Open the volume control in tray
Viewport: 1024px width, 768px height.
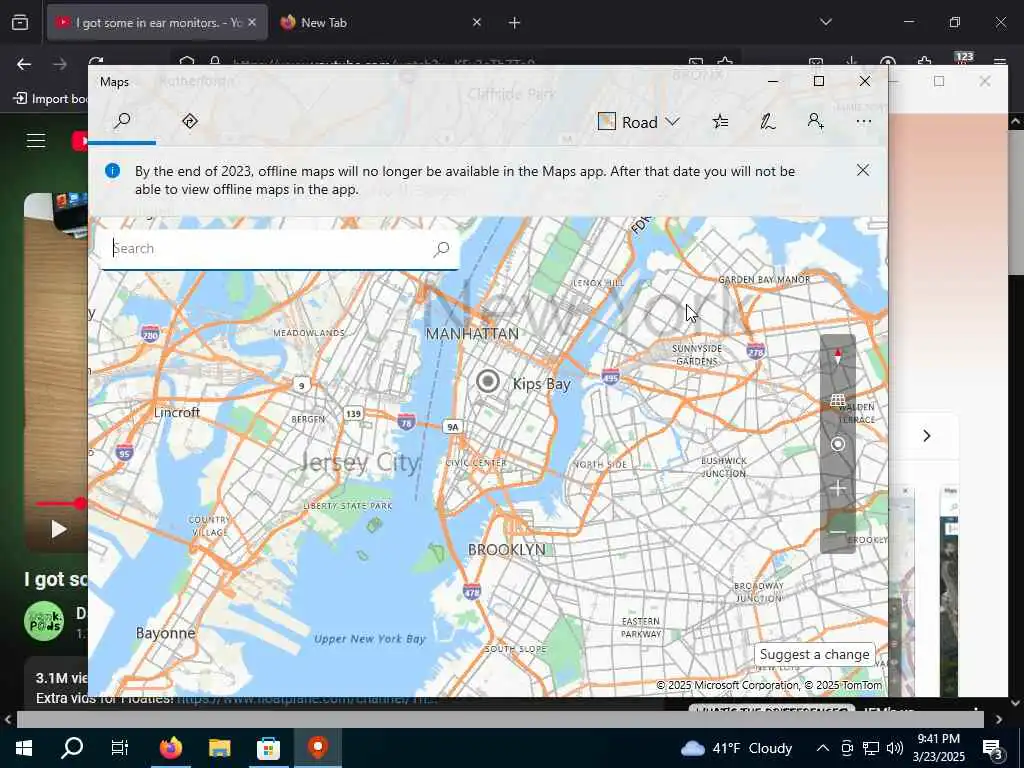(895, 748)
